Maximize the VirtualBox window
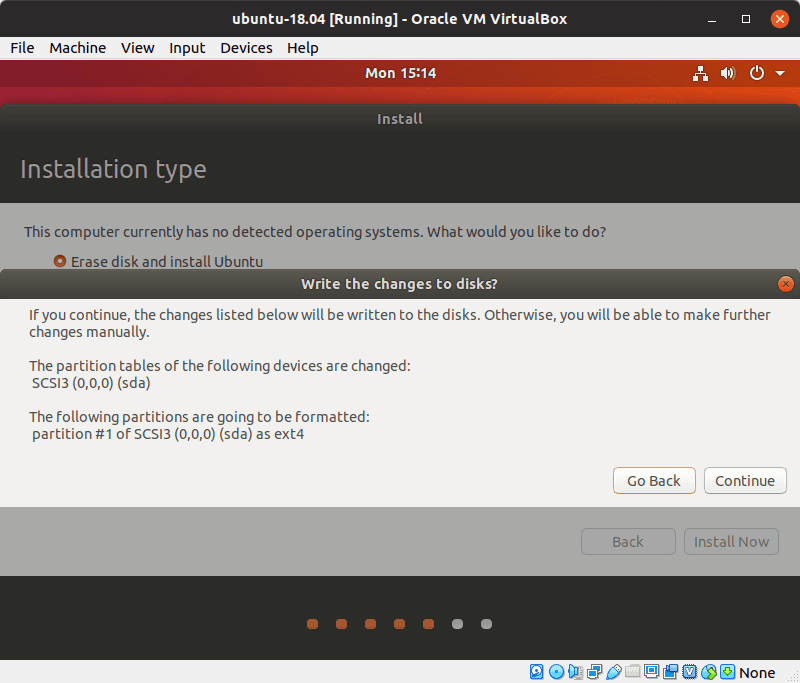Viewport: 800px width, 683px height. (745, 19)
